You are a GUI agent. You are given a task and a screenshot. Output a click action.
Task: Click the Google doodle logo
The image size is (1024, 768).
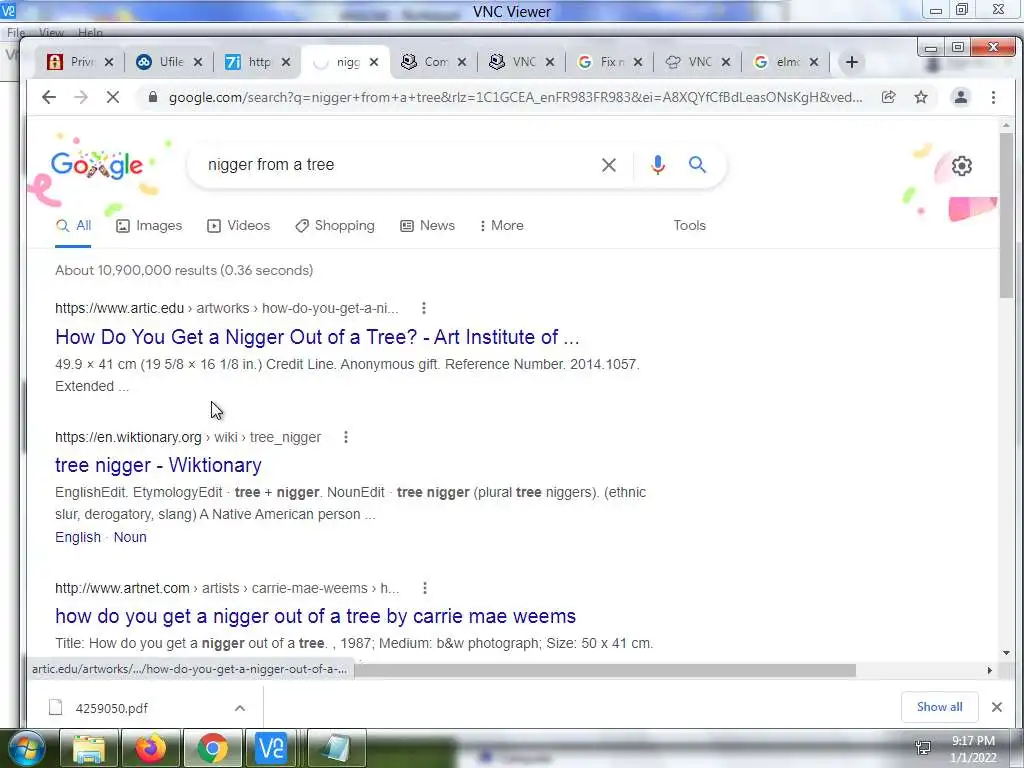point(97,165)
